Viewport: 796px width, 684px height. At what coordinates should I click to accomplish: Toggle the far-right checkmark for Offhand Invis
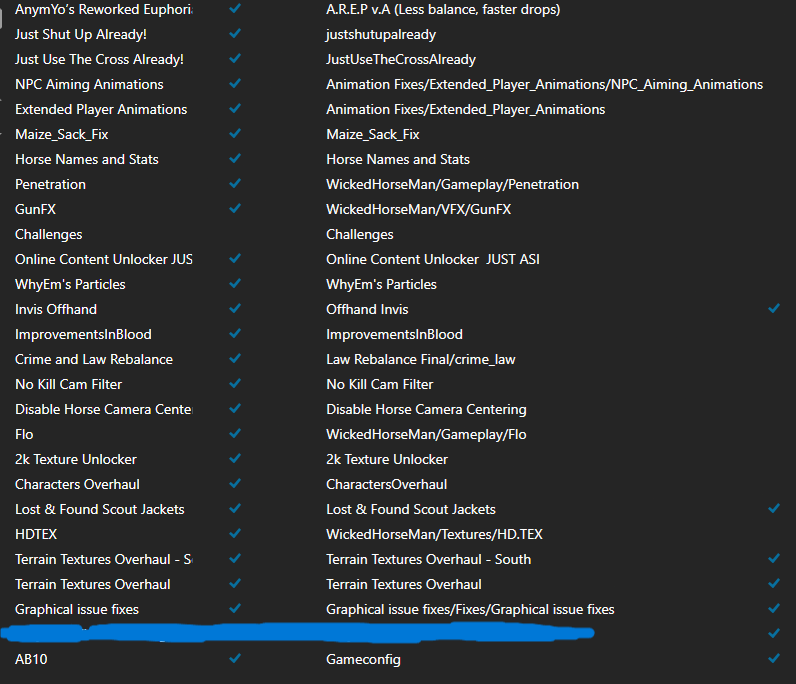coord(774,309)
